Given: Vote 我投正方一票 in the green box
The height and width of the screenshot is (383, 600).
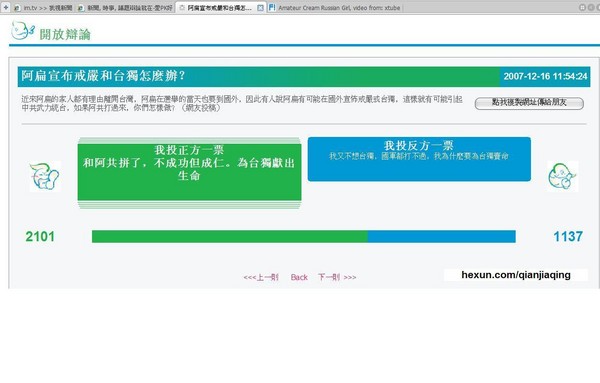Looking at the screenshot, I should tap(189, 173).
